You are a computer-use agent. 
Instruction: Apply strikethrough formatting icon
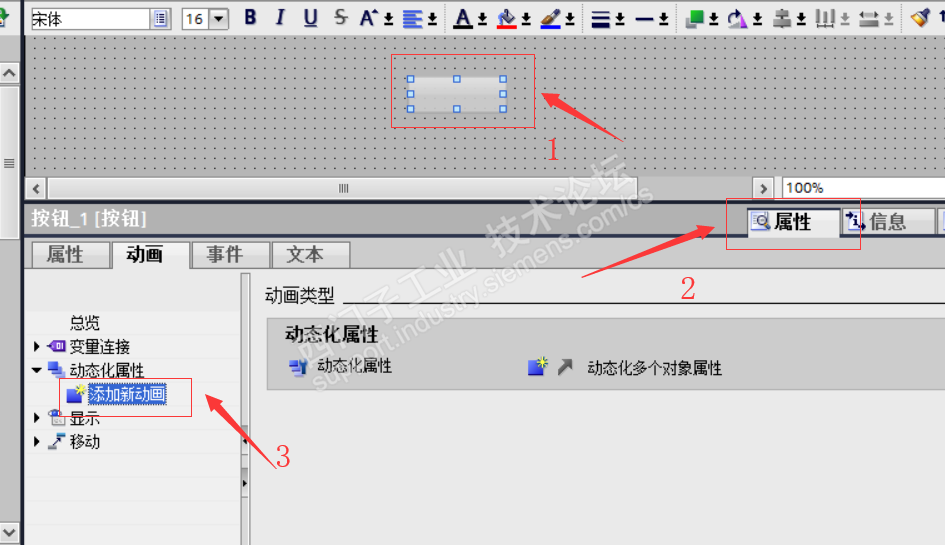pyautogui.click(x=341, y=17)
